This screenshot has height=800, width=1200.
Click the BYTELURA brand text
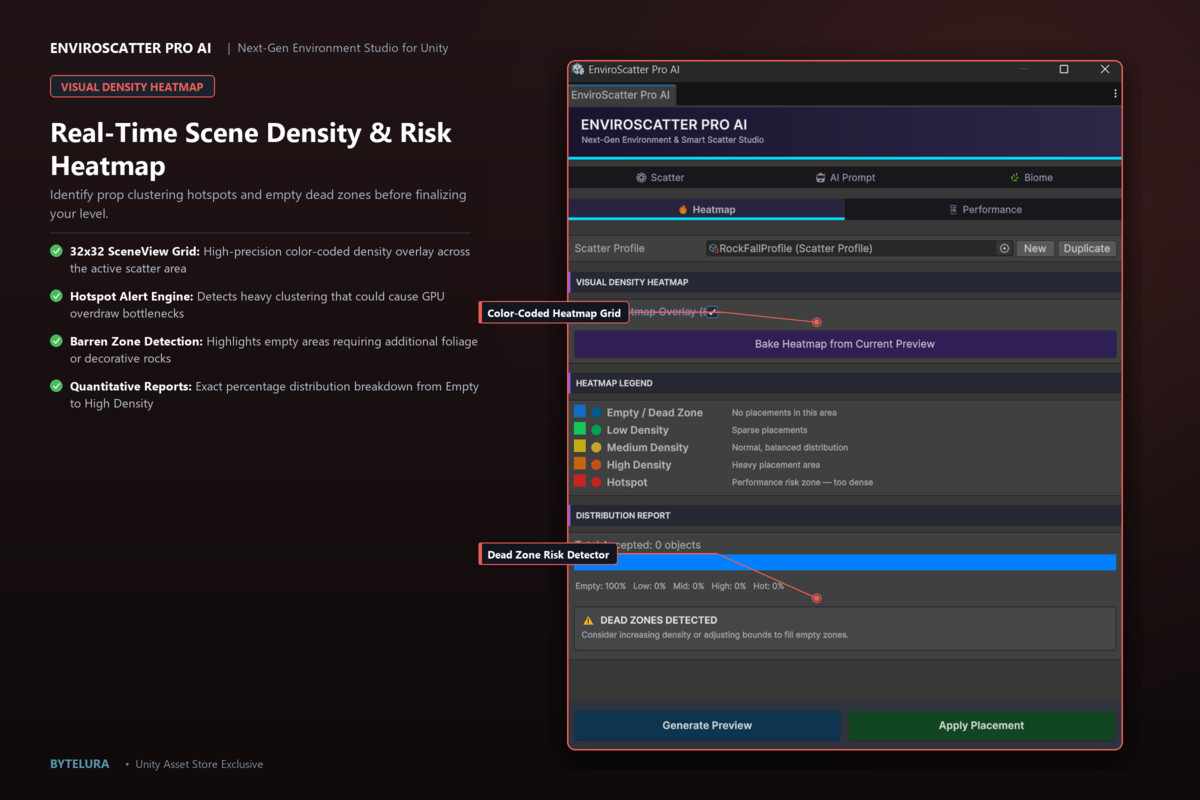(x=82, y=764)
